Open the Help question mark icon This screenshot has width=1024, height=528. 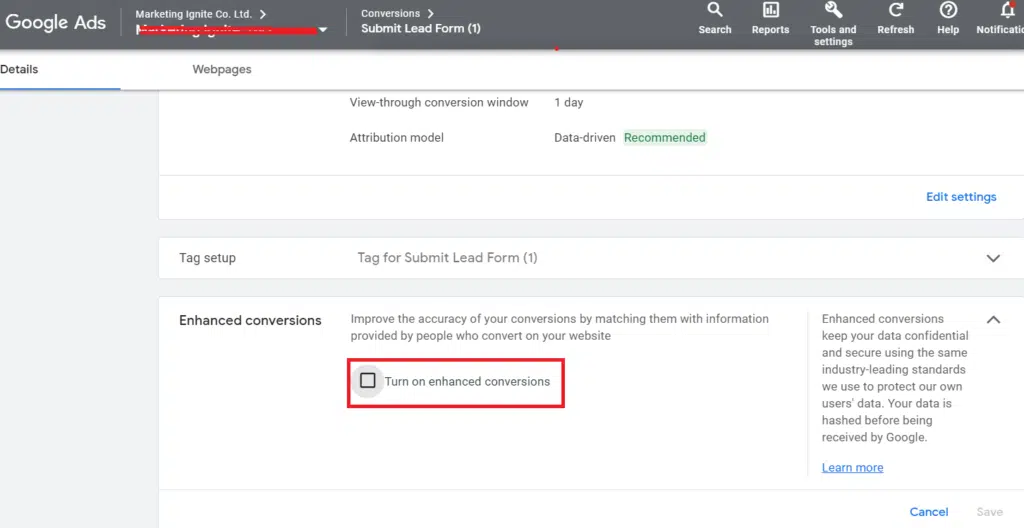coord(948,18)
